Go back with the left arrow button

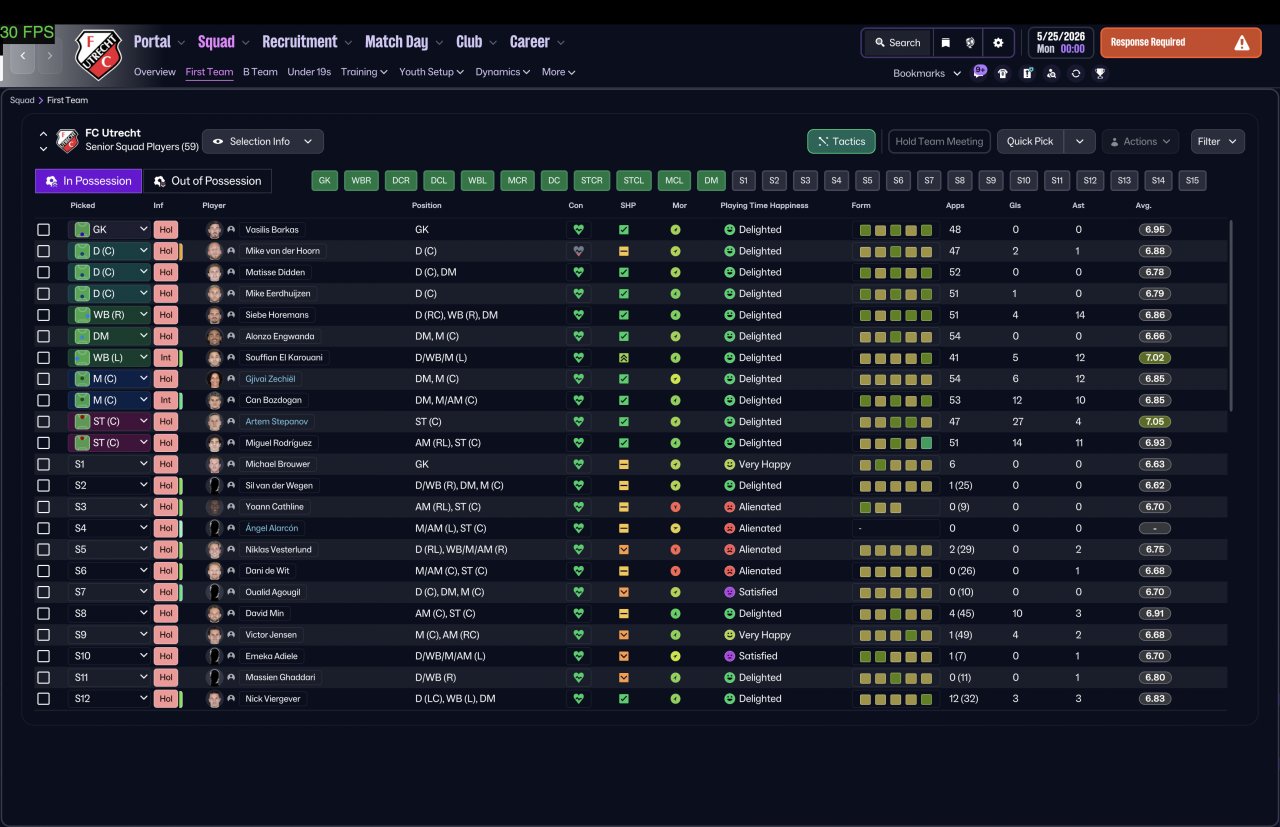coord(24,56)
